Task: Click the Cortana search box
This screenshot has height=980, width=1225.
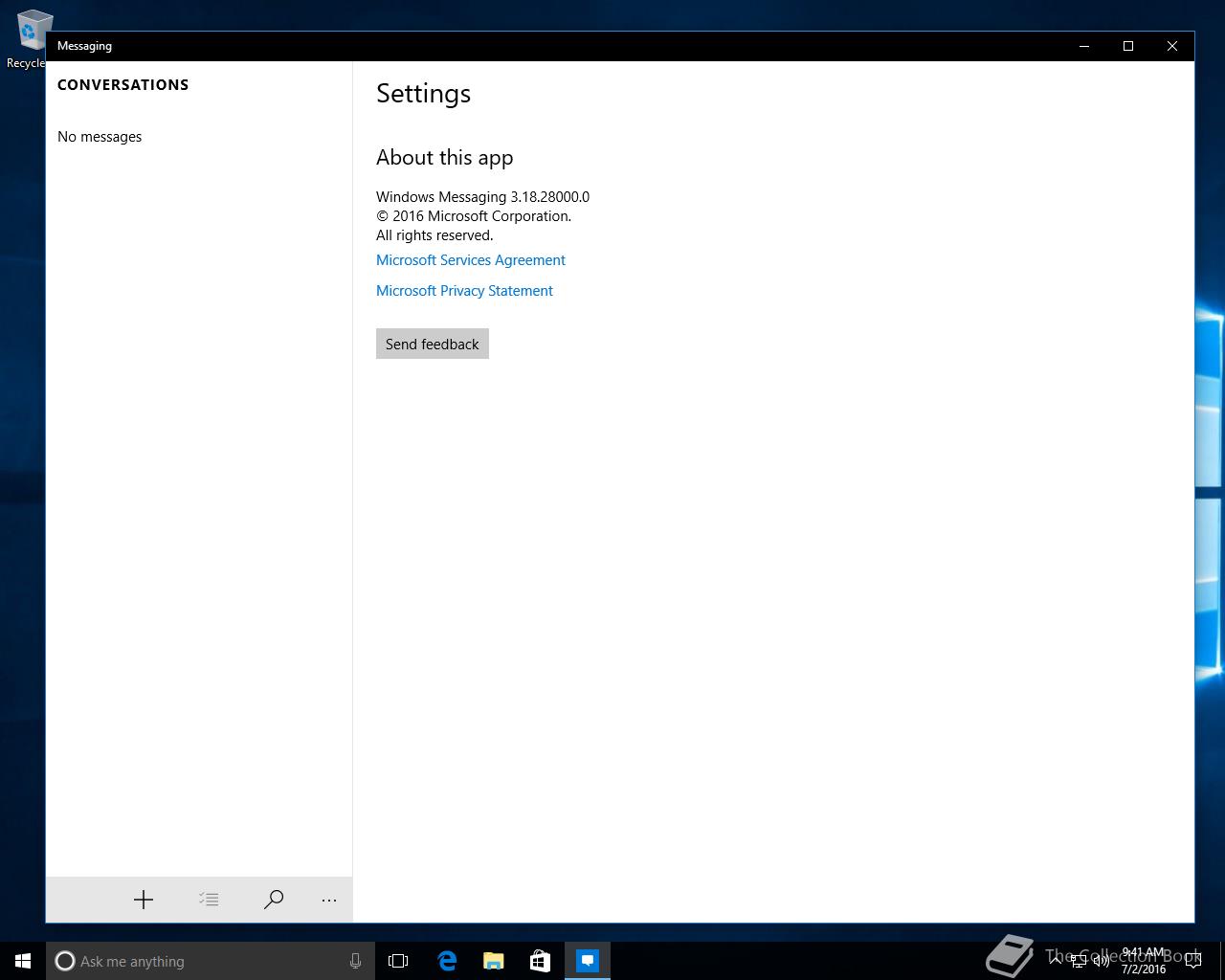Action: (211, 961)
